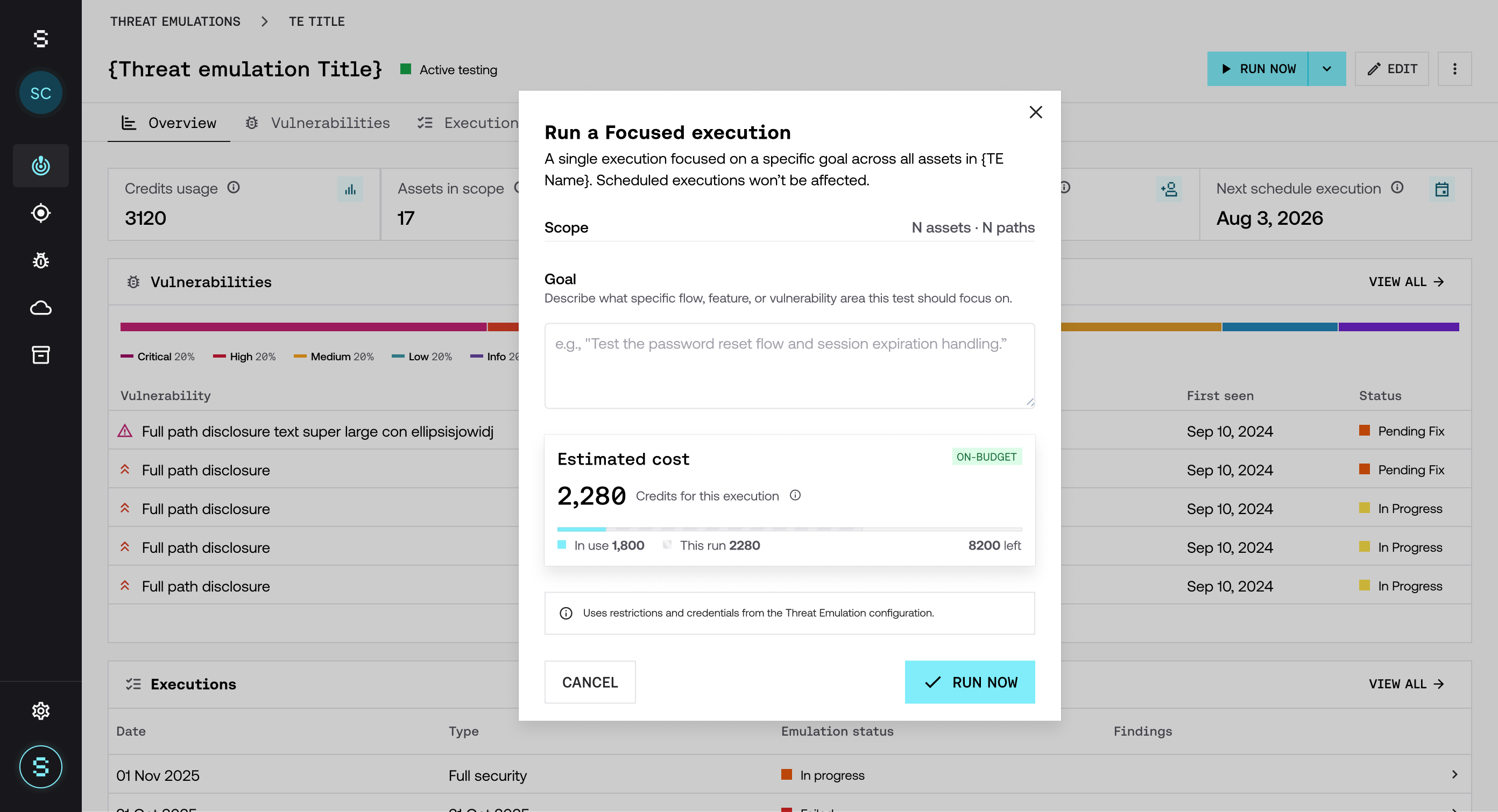Click View All in Vulnerabilities panel
Screen dimensions: 1498x812
tap(1407, 282)
